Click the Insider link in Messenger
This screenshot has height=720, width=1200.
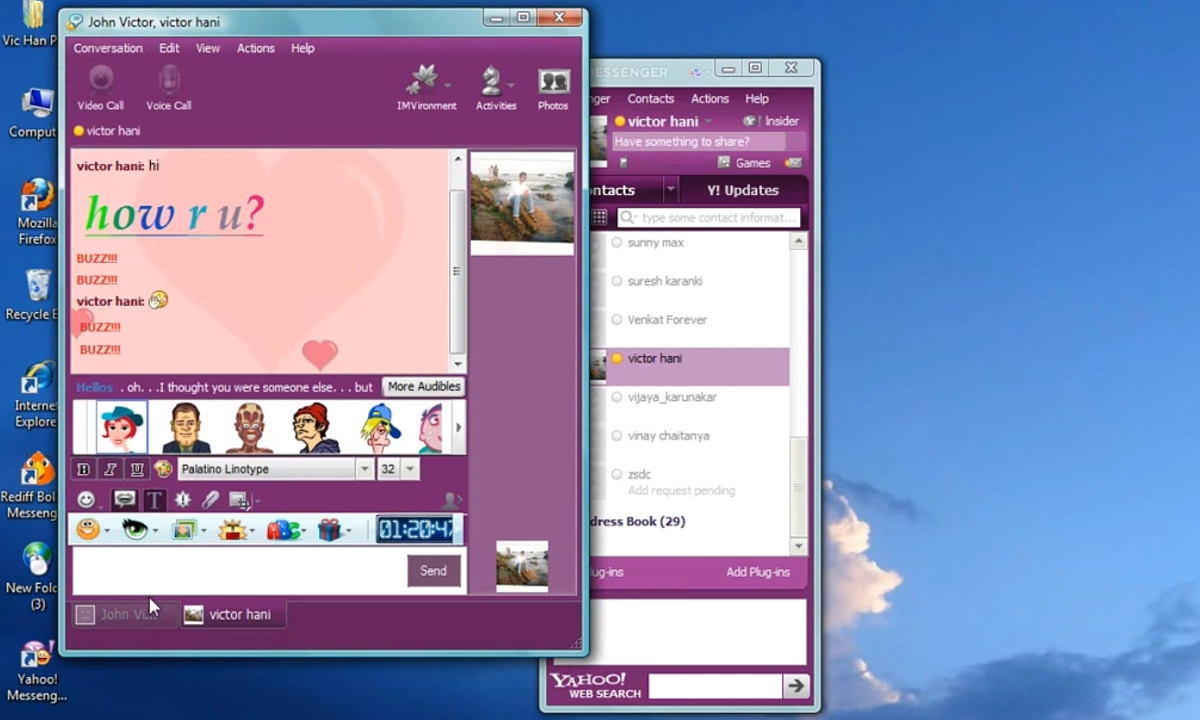coord(781,121)
